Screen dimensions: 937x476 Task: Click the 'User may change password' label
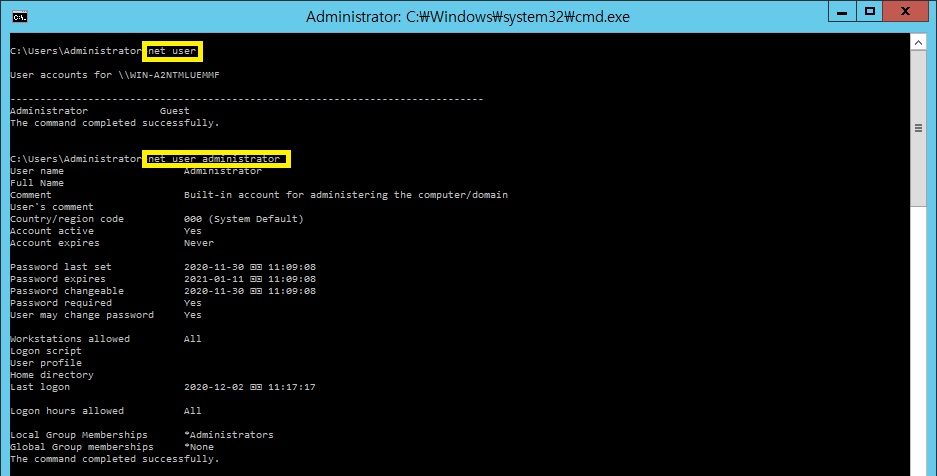pos(82,315)
